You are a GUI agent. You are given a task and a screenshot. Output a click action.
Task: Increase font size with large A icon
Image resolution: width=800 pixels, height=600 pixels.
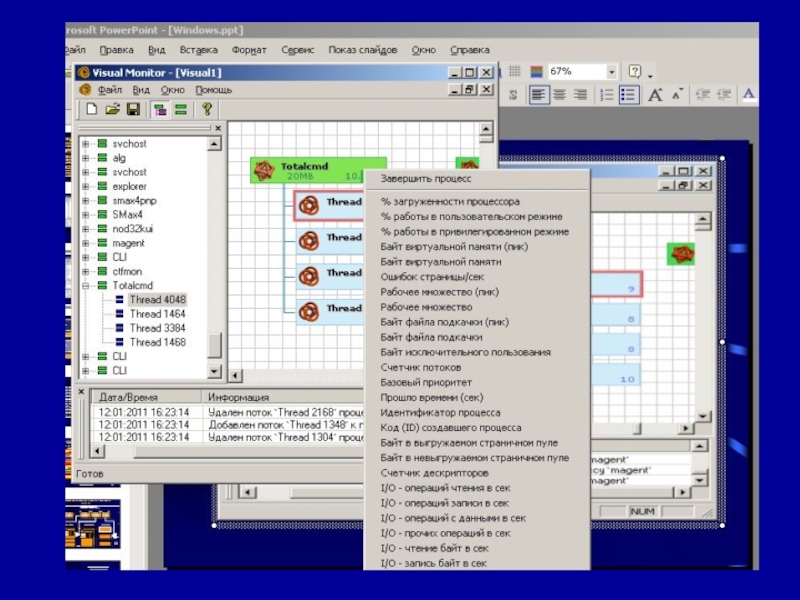click(x=655, y=94)
